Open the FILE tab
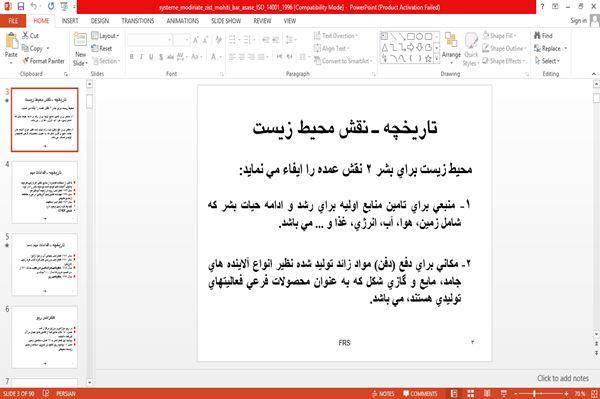This screenshot has width=600, height=399. point(13,21)
